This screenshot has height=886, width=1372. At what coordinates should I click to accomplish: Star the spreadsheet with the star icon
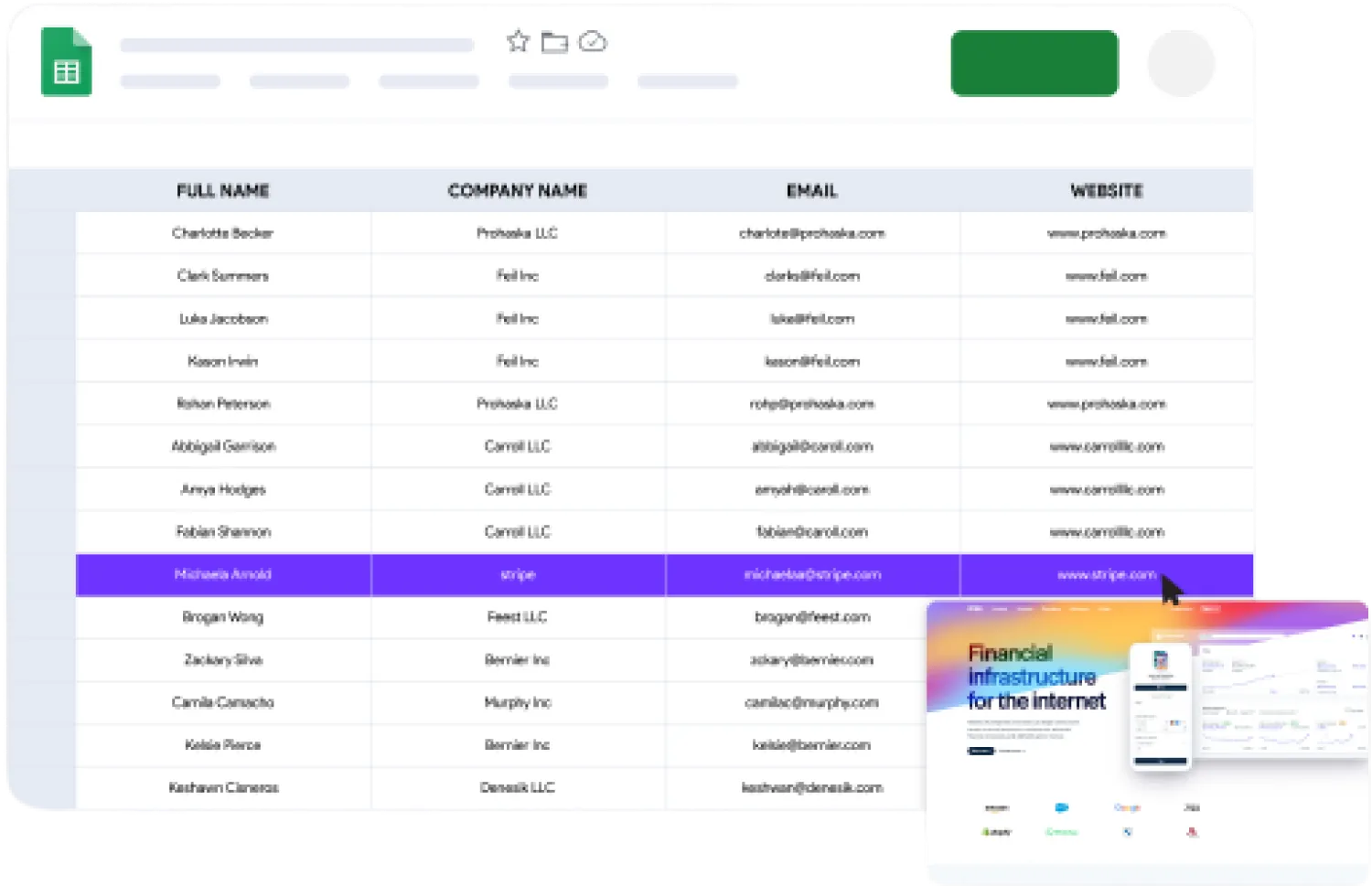518,41
